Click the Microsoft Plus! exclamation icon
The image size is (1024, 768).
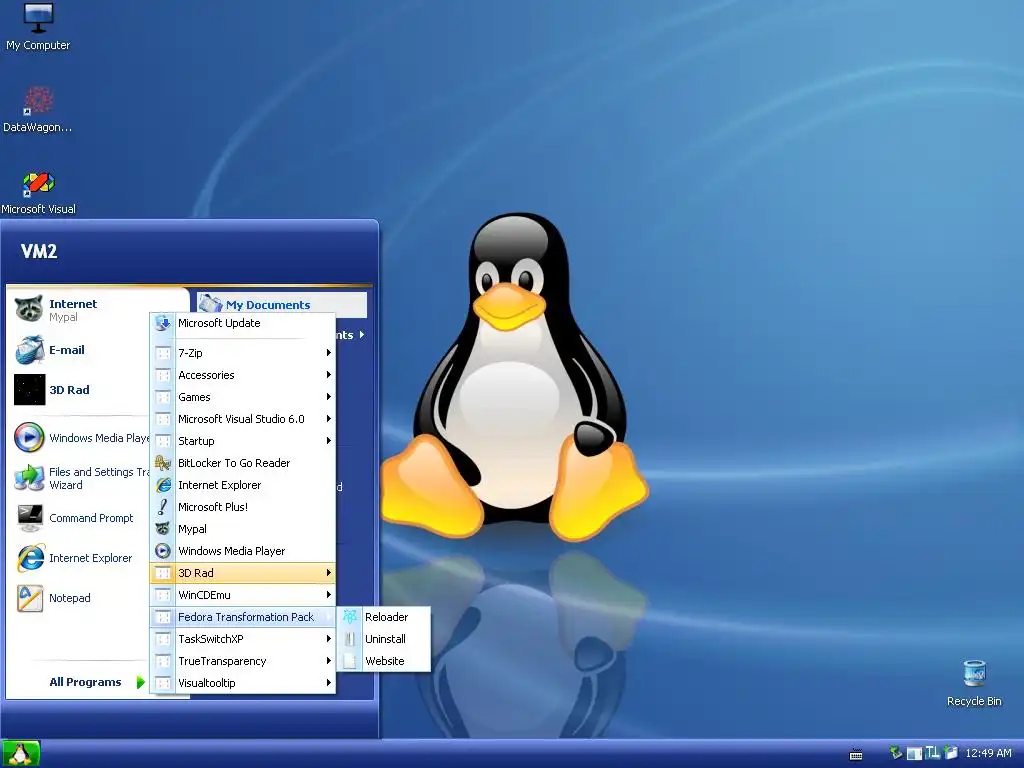[x=163, y=507]
